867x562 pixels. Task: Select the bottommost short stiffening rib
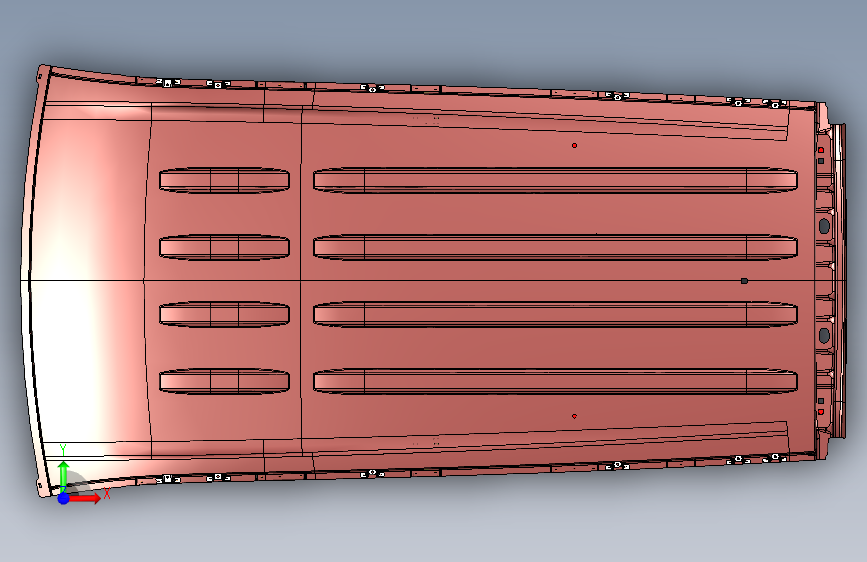(224, 382)
